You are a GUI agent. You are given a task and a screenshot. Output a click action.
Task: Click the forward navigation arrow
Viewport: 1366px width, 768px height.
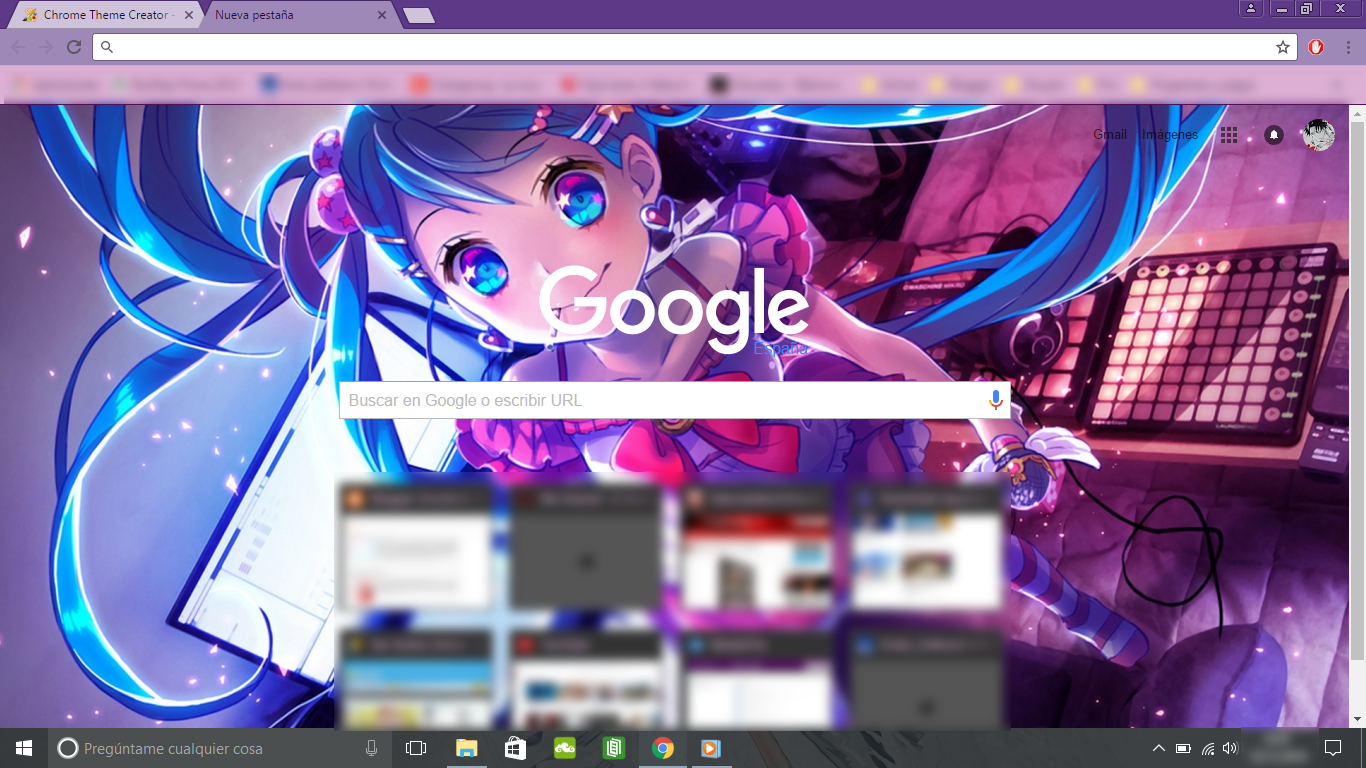pyautogui.click(x=46, y=47)
